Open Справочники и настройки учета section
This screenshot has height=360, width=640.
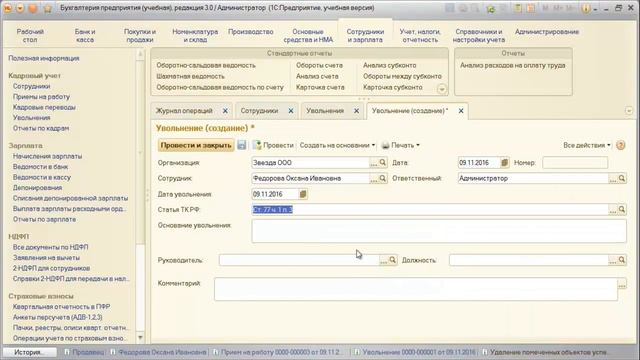coord(479,36)
